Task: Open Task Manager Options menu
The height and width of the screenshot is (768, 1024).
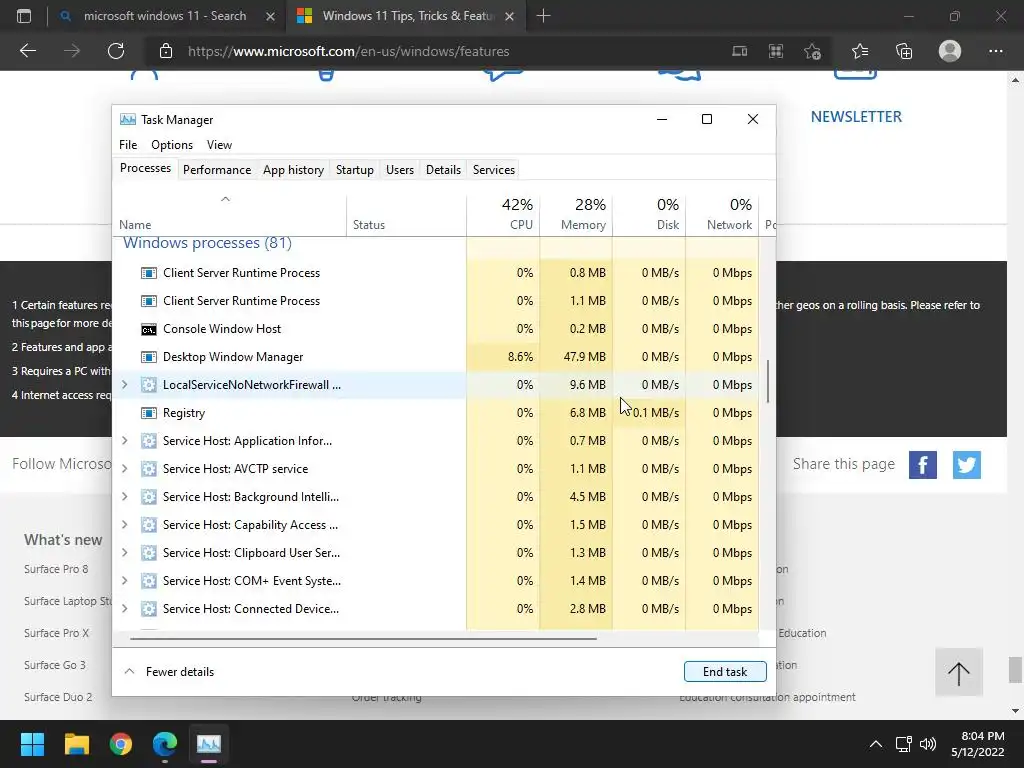Action: [172, 145]
